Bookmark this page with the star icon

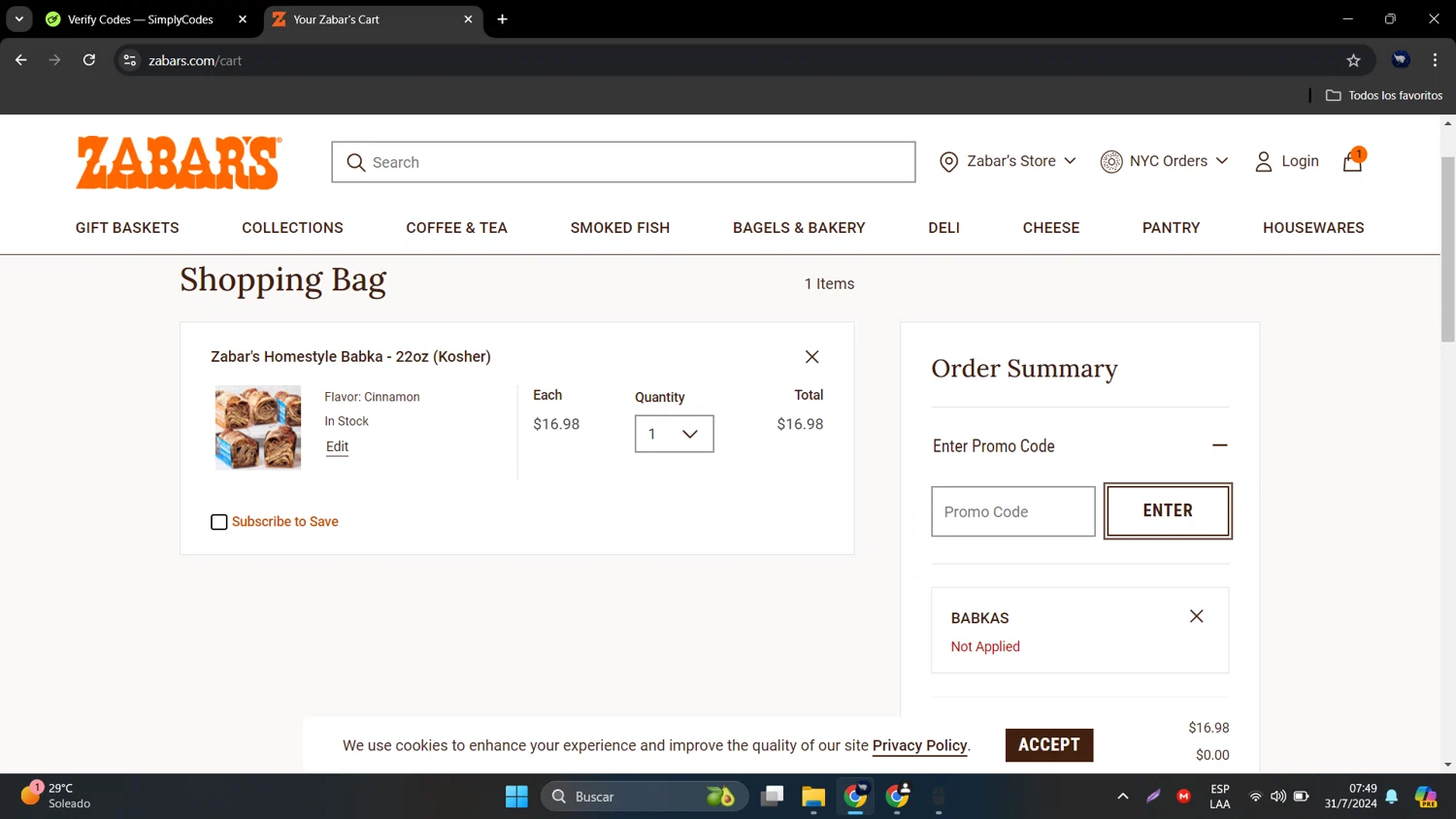pyautogui.click(x=1353, y=60)
